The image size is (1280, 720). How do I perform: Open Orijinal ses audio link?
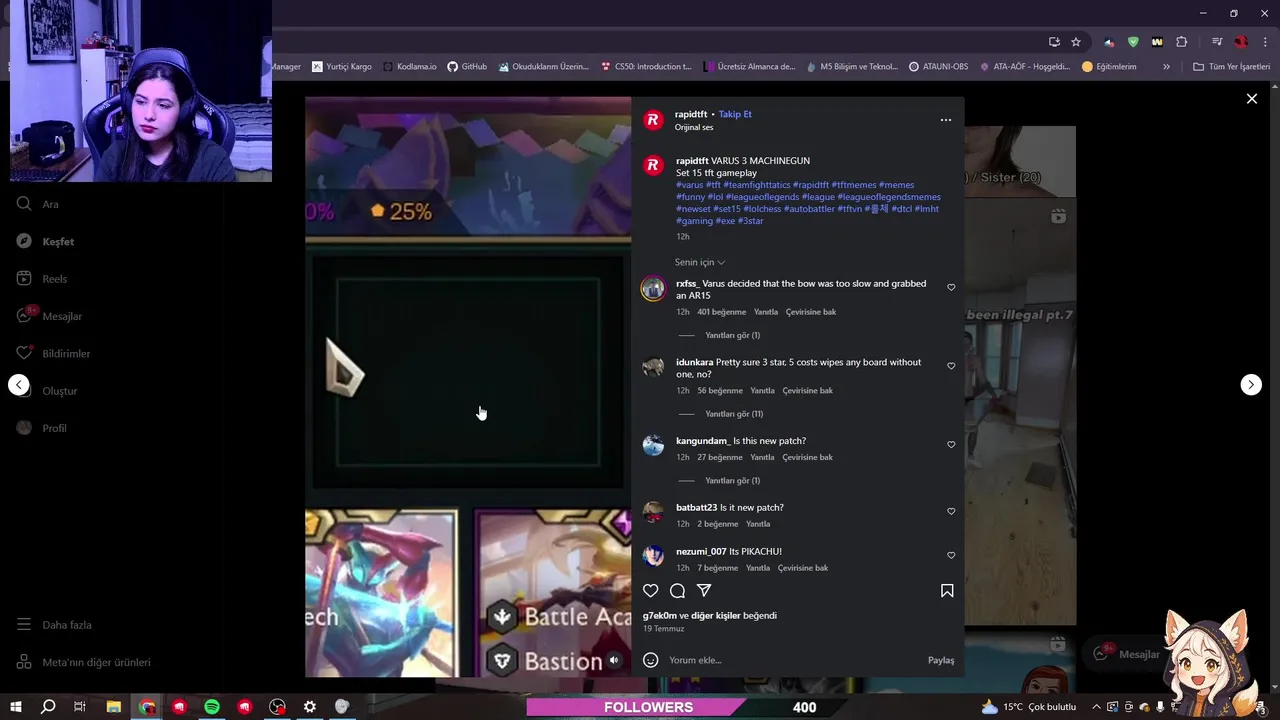694,127
